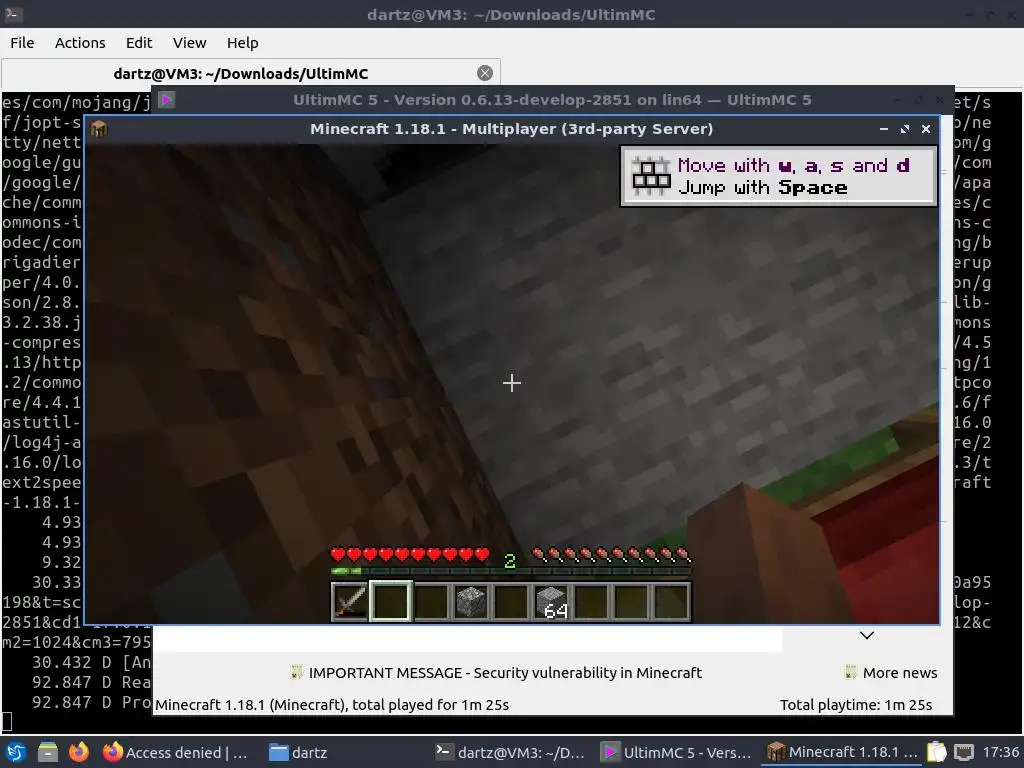Maximize the Minecraft 1.18.1 window
The height and width of the screenshot is (768, 1024).
pos(904,129)
